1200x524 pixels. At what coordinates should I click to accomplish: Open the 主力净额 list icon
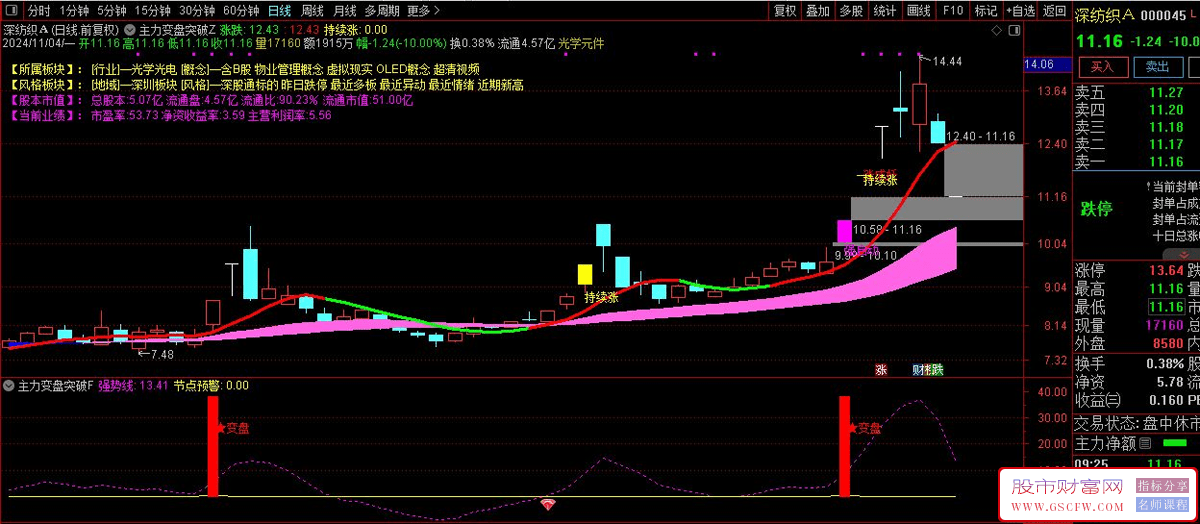[x=1145, y=442]
